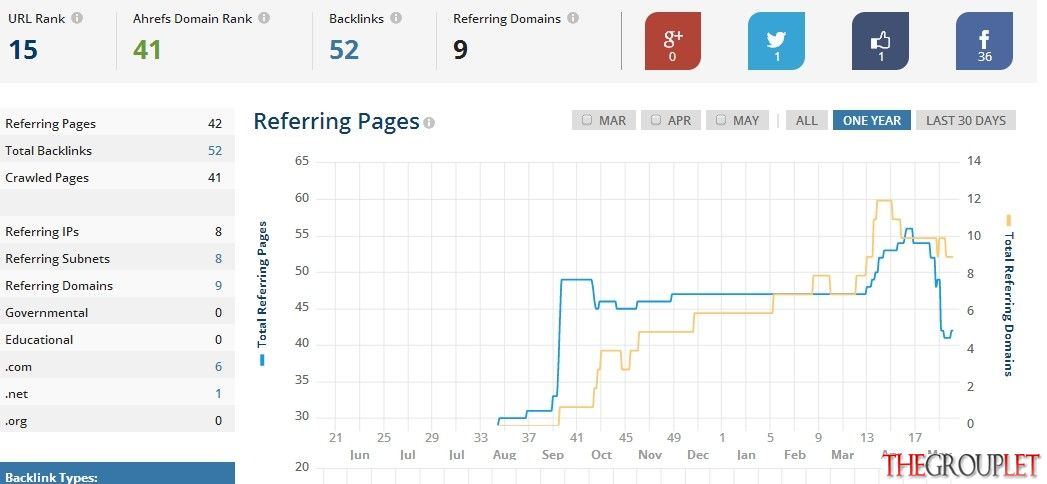Click the Backlinks info icon
1047x484 pixels.
coord(396,18)
